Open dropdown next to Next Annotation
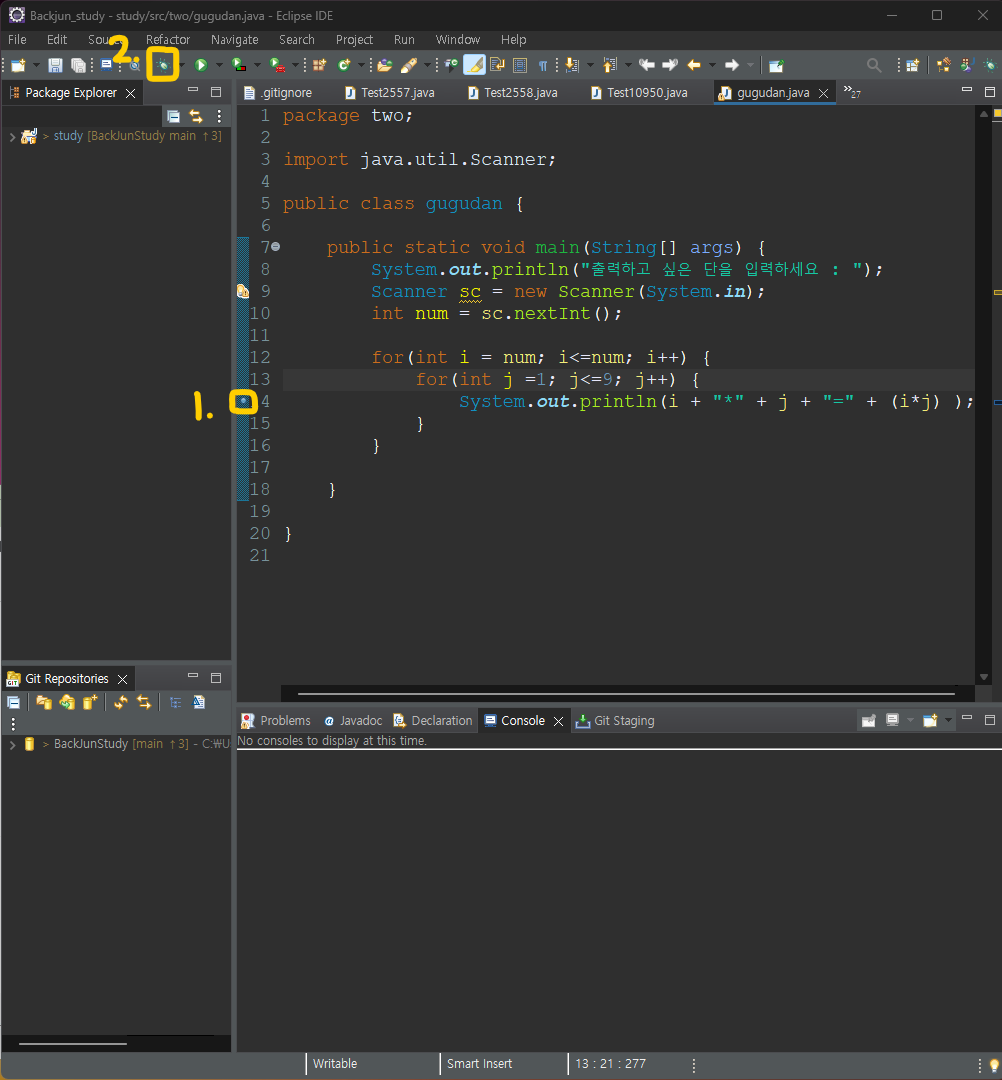The width and height of the screenshot is (1002, 1080). pyautogui.click(x=590, y=65)
